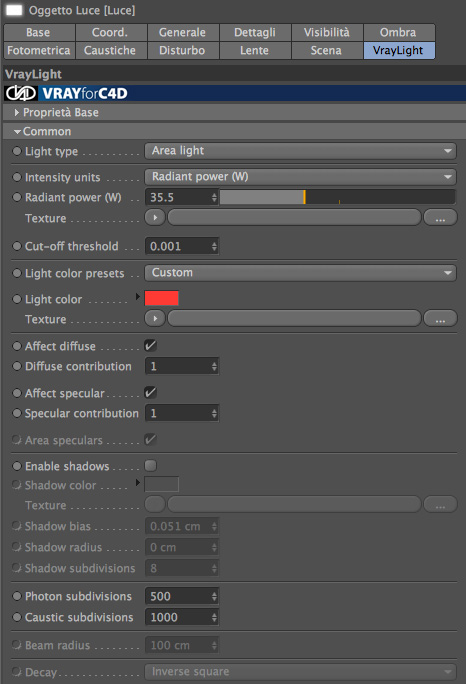Open the Light color texture browse button
Image resolution: width=466 pixels, height=684 pixels.
(x=440, y=318)
